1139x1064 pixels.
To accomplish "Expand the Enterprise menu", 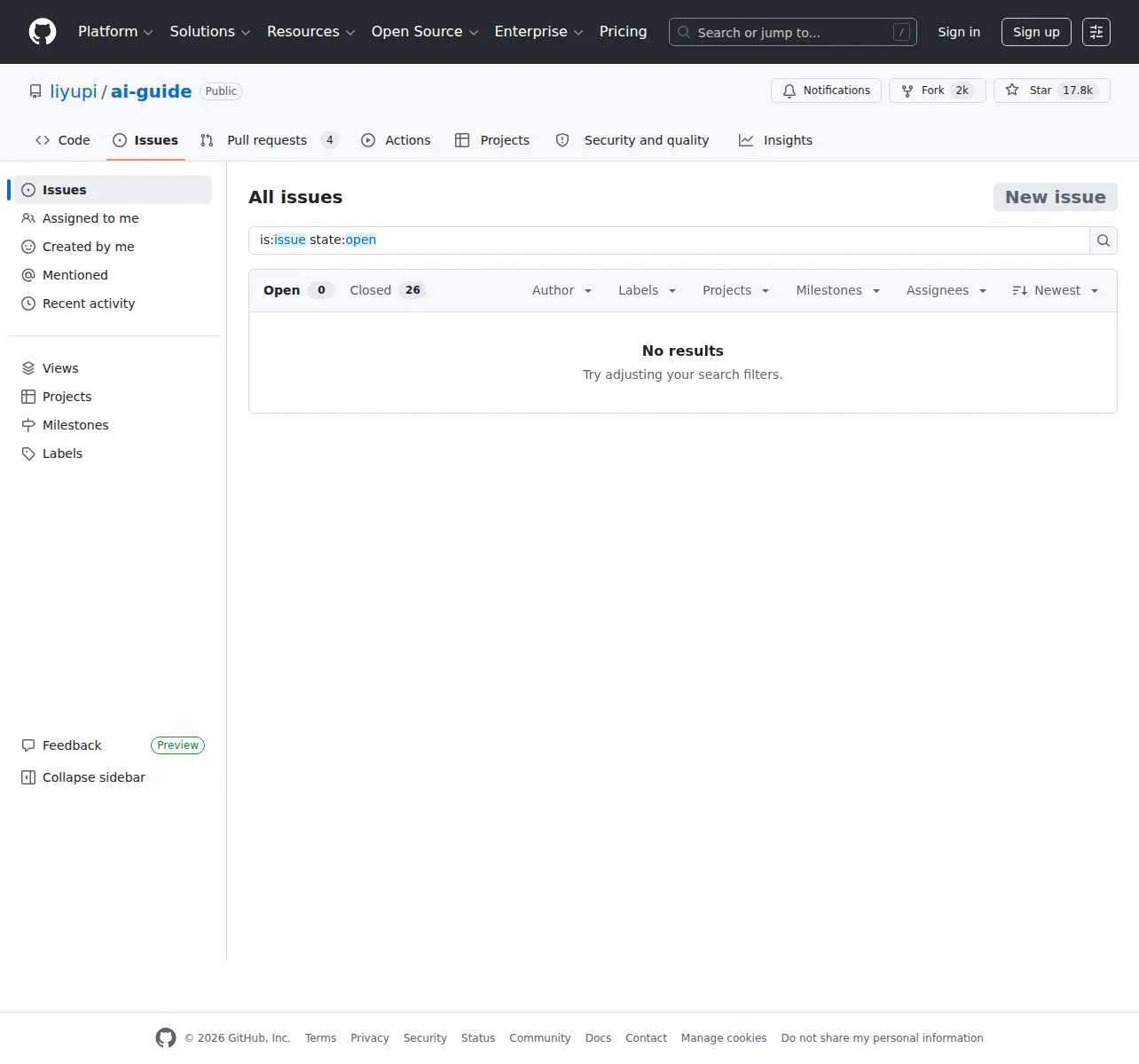I will point(539,32).
